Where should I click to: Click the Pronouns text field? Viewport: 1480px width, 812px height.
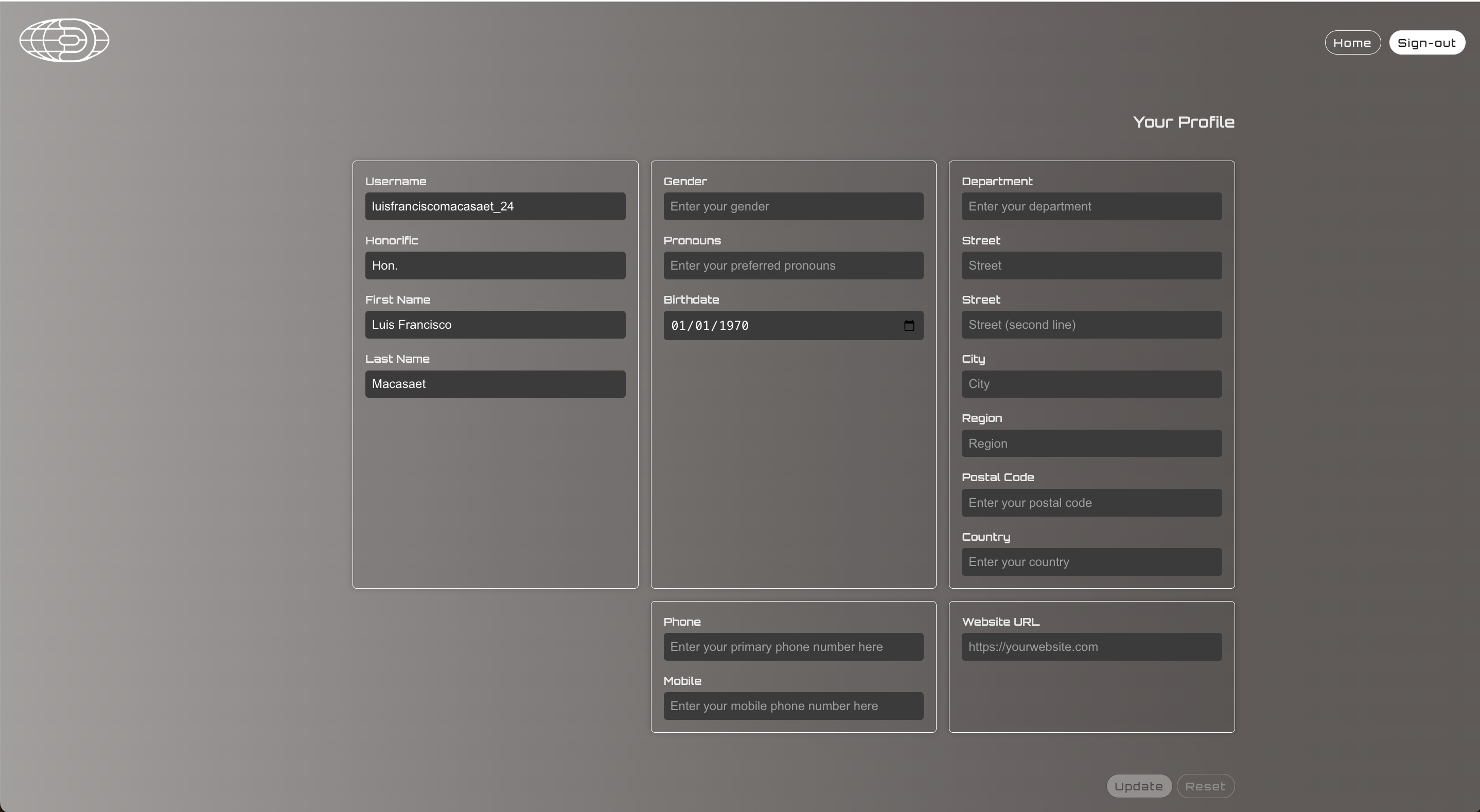pos(793,266)
